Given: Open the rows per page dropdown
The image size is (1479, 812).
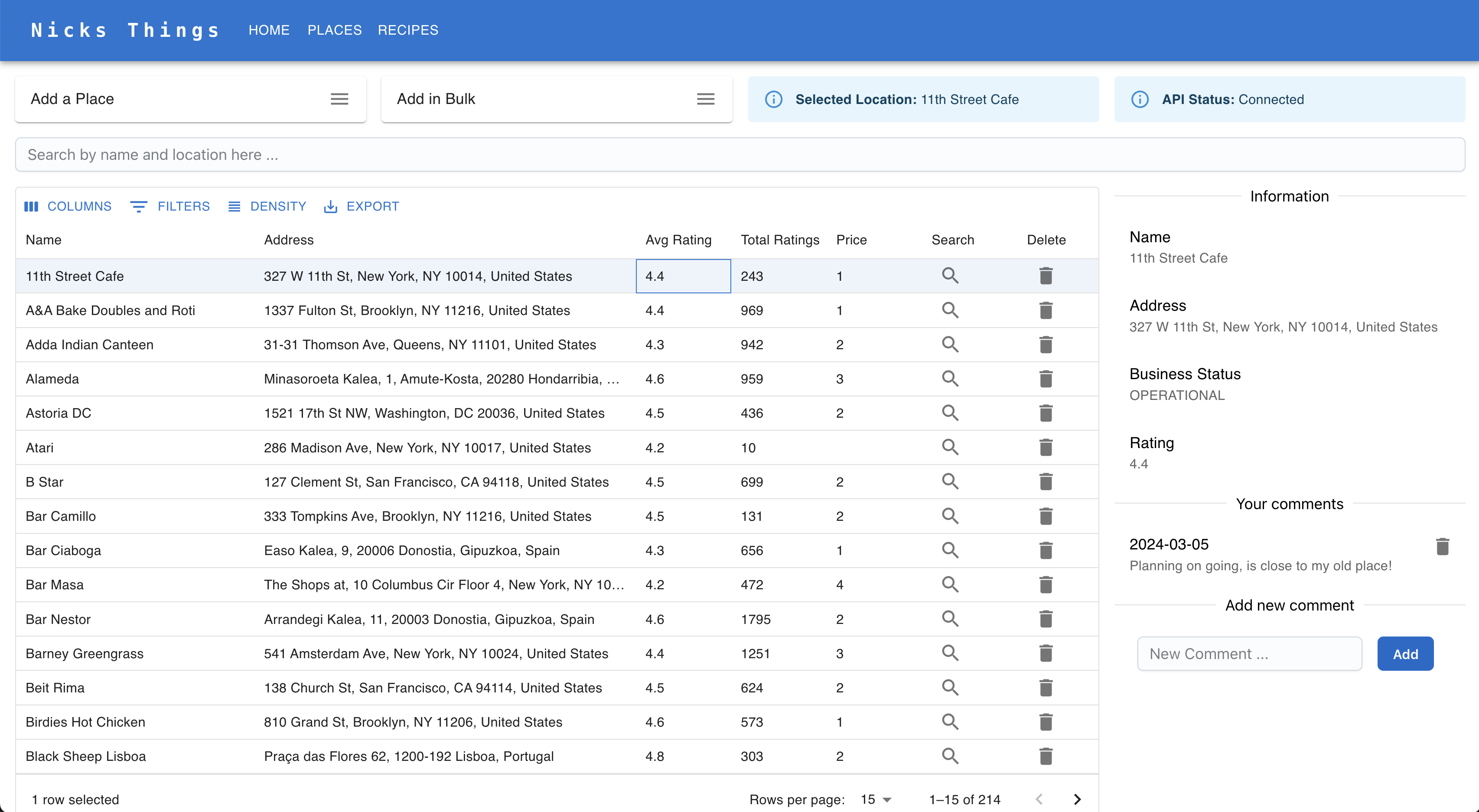Looking at the screenshot, I should [x=876, y=799].
